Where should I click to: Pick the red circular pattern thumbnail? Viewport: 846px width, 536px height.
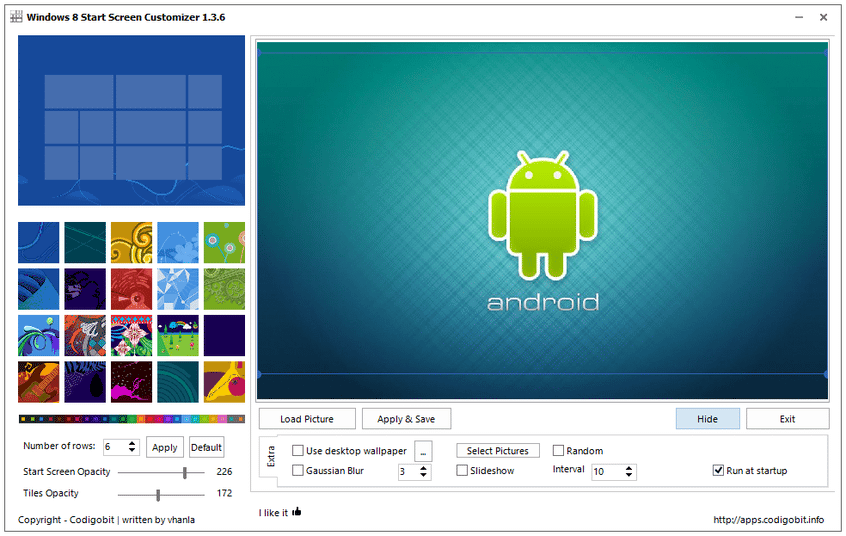[132, 289]
